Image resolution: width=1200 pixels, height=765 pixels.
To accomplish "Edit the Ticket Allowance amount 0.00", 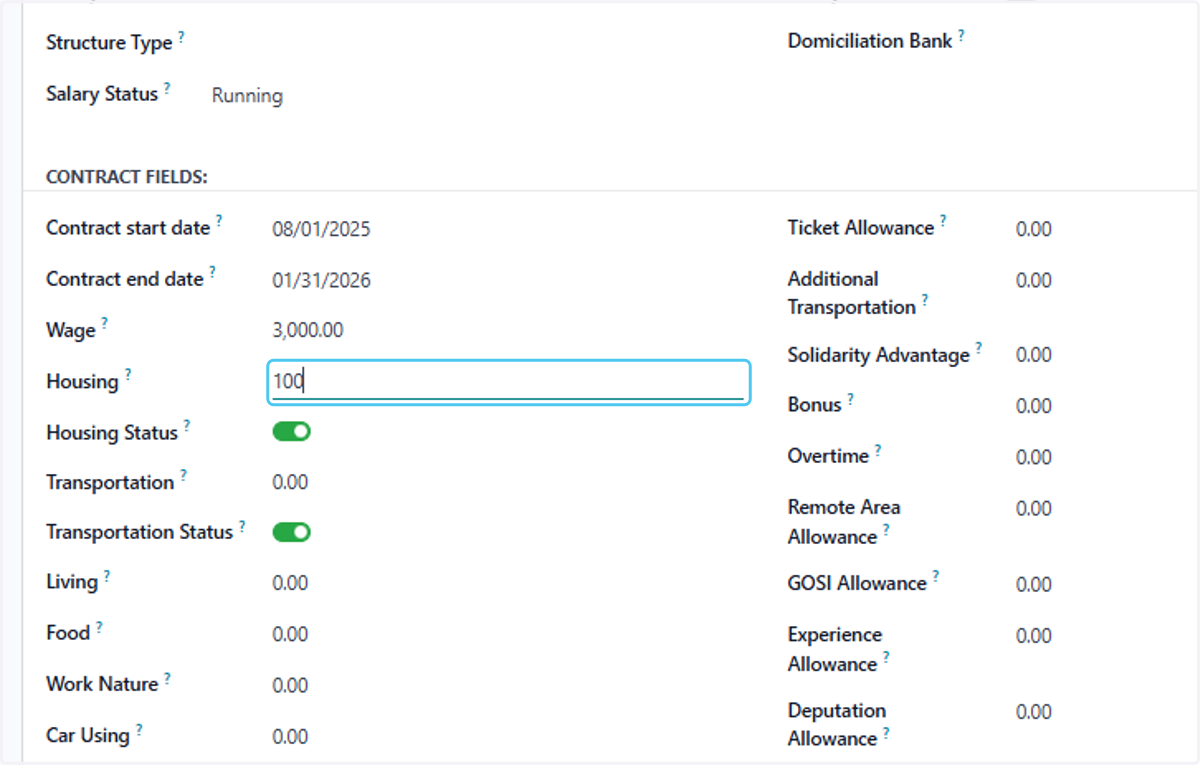I will point(1034,229).
